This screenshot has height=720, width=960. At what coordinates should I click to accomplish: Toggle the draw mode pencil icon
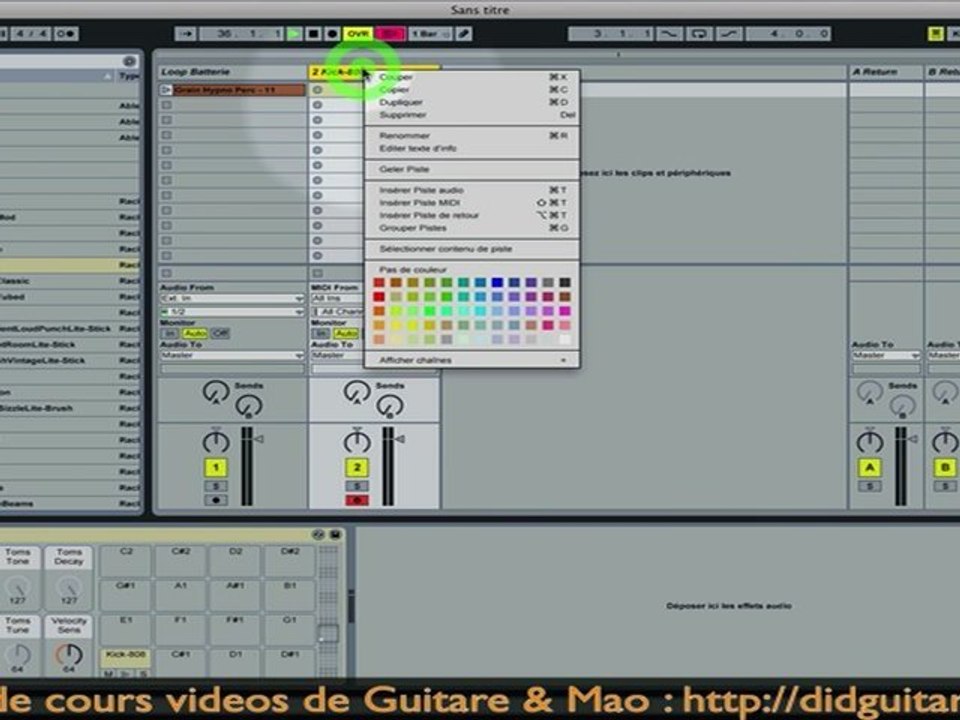click(464, 34)
